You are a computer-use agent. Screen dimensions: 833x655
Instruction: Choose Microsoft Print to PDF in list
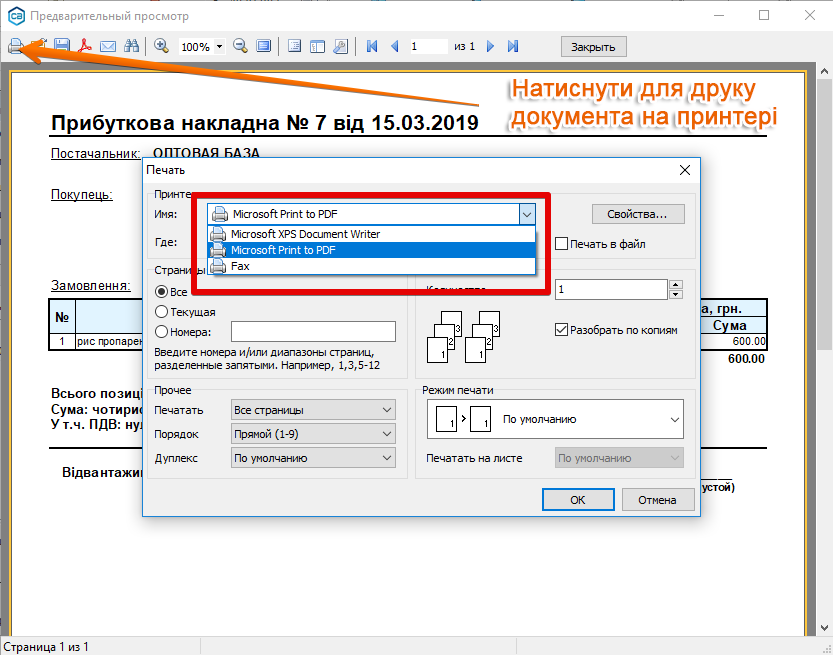click(371, 250)
